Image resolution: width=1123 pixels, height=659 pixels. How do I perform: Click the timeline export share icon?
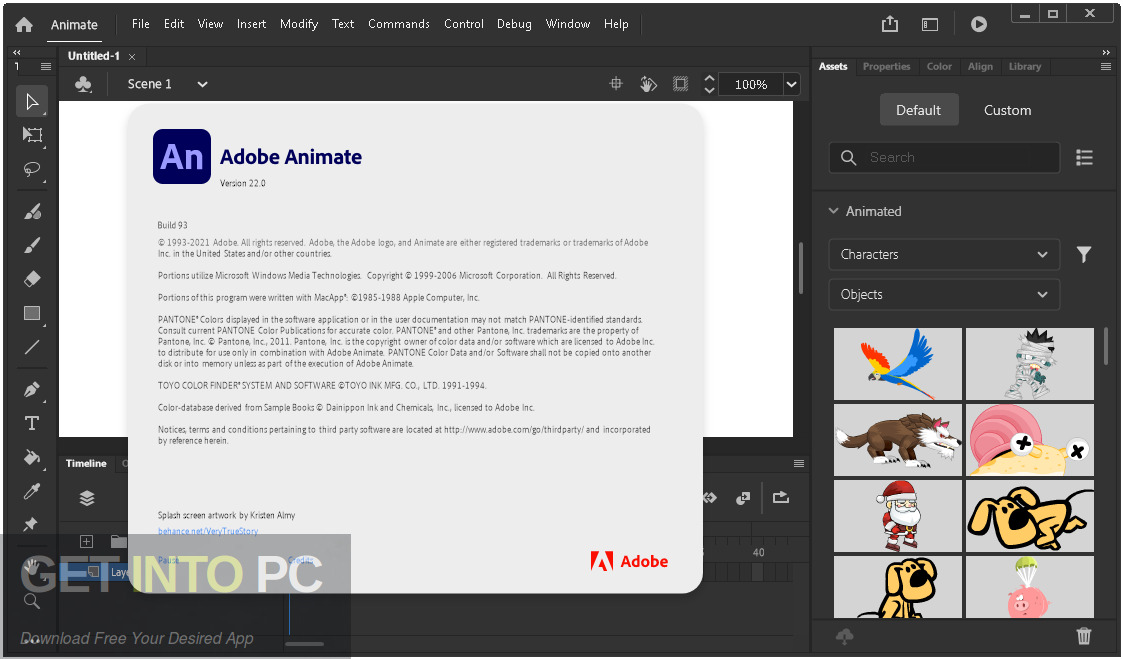click(x=781, y=497)
